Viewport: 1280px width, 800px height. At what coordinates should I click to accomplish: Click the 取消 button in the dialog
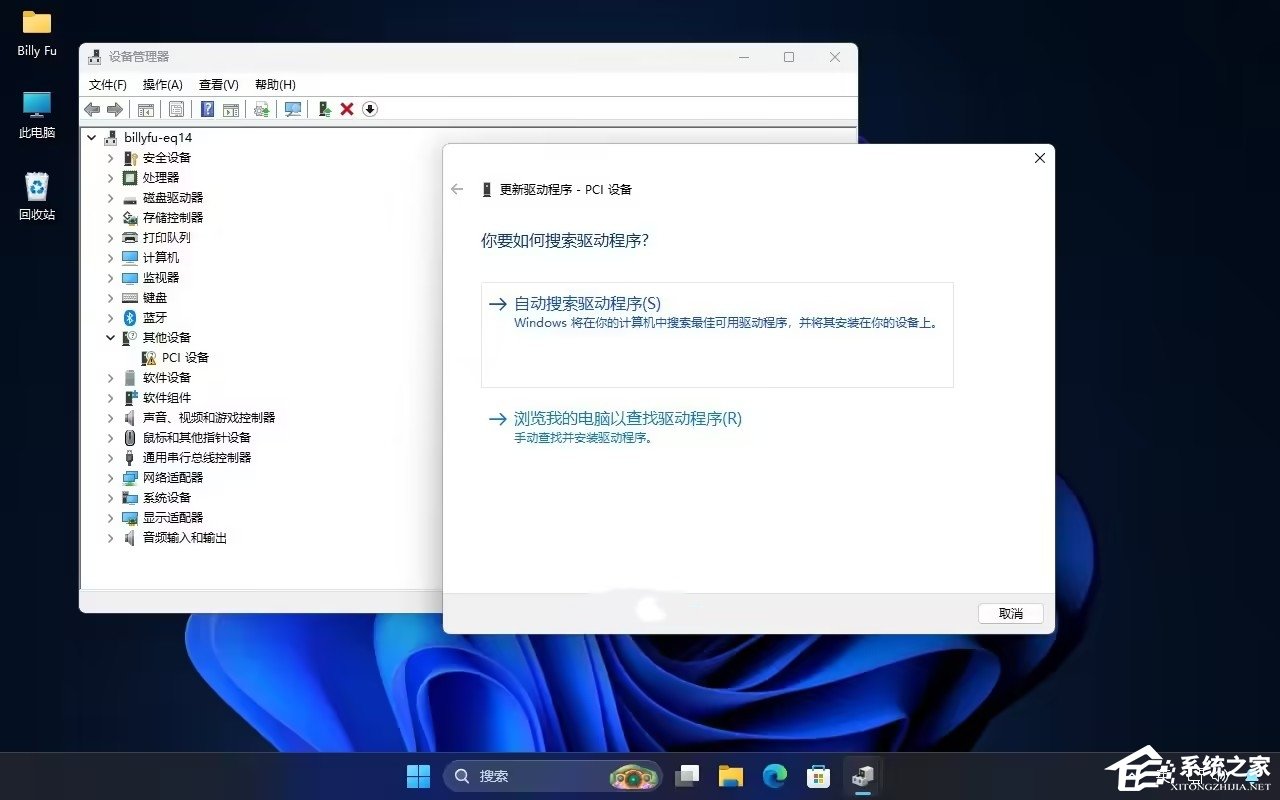click(1011, 613)
